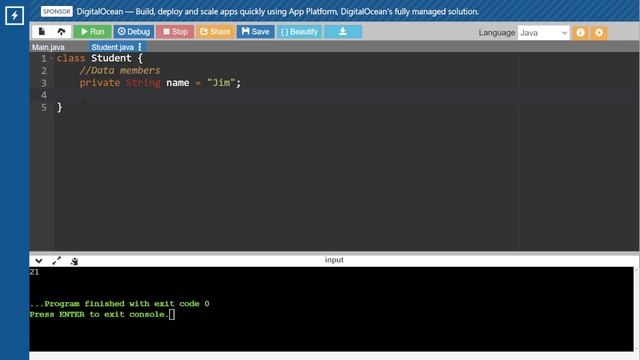Click the console input label
Viewport: 640px width, 360px height.
coord(334,260)
